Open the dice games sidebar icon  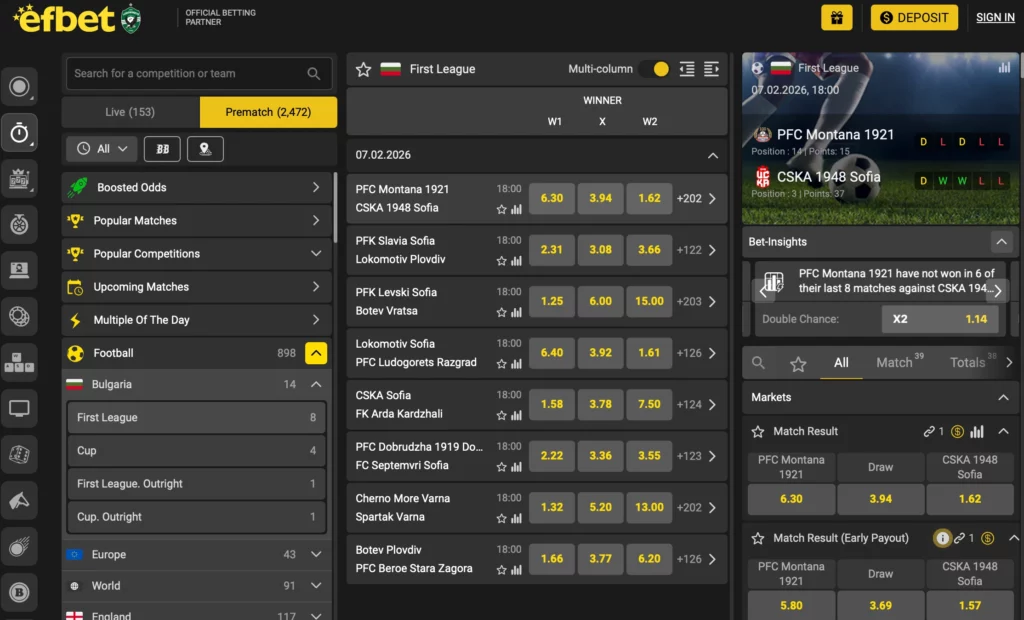point(19,454)
